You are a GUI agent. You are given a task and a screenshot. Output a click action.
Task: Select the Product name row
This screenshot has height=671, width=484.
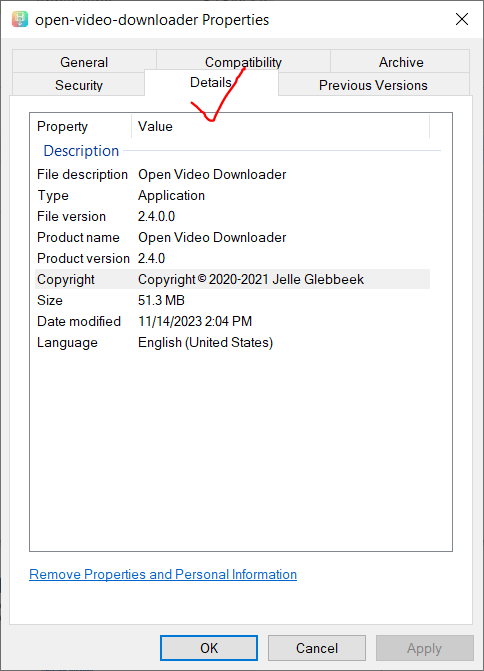(x=232, y=237)
